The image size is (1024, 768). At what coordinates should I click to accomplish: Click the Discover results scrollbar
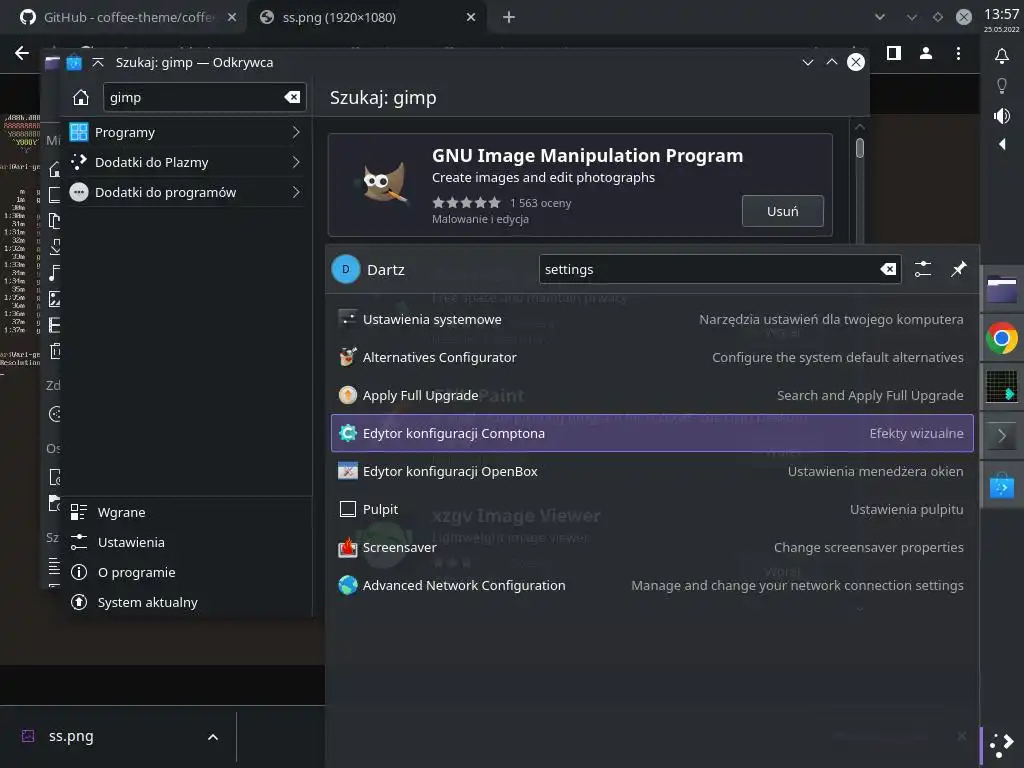pyautogui.click(x=859, y=148)
